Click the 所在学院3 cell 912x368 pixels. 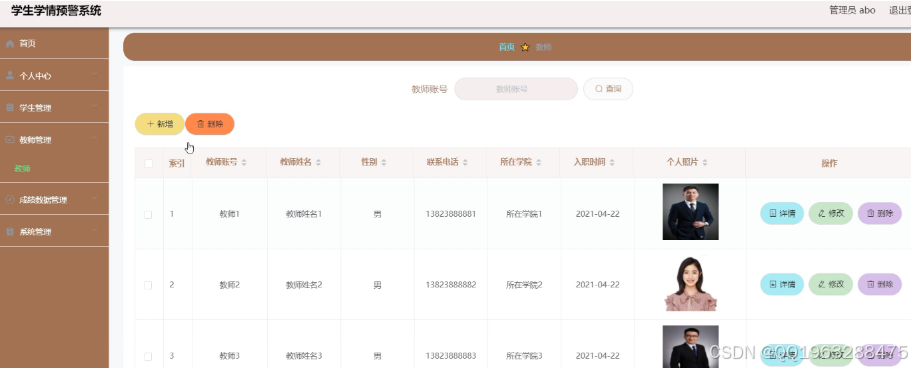click(x=524, y=356)
